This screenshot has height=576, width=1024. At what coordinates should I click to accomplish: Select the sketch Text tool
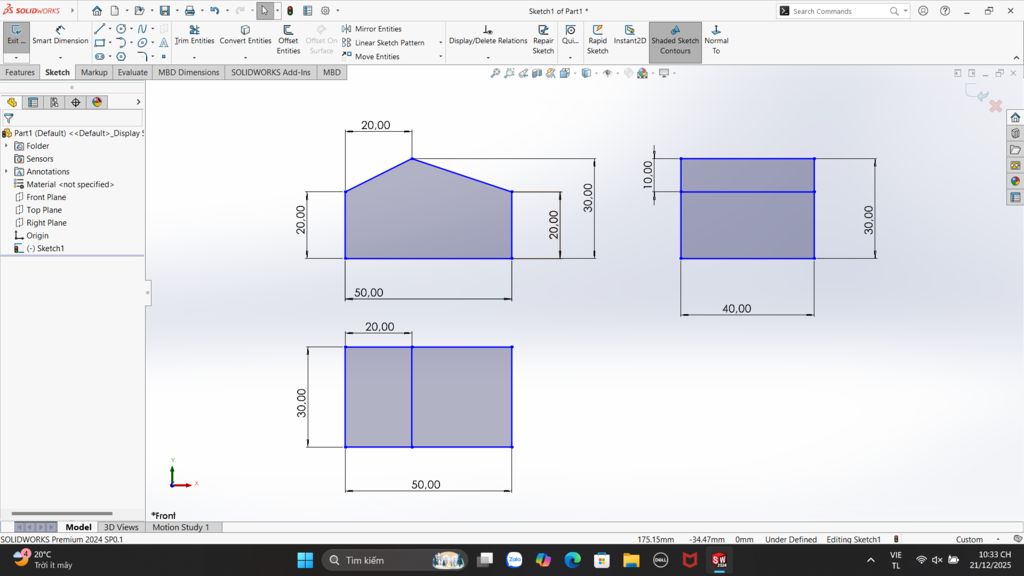click(164, 42)
